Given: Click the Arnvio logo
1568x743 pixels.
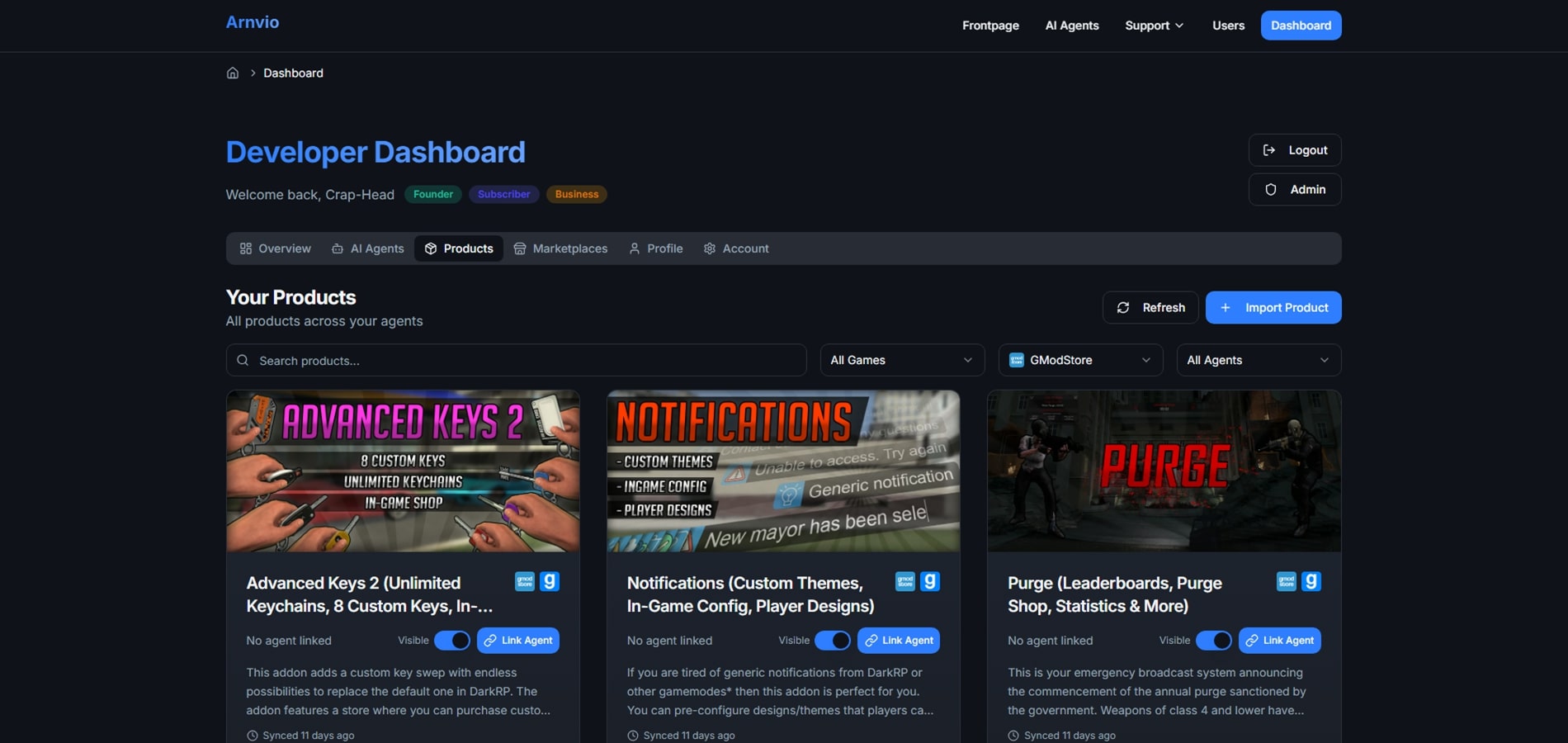Looking at the screenshot, I should click(253, 22).
